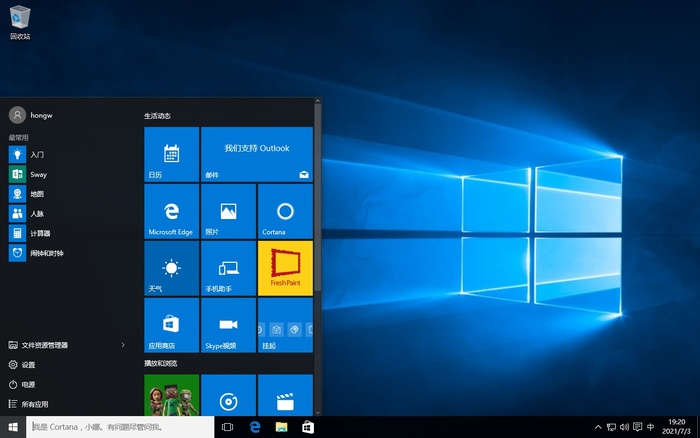Click the Windows Start button

[13, 427]
